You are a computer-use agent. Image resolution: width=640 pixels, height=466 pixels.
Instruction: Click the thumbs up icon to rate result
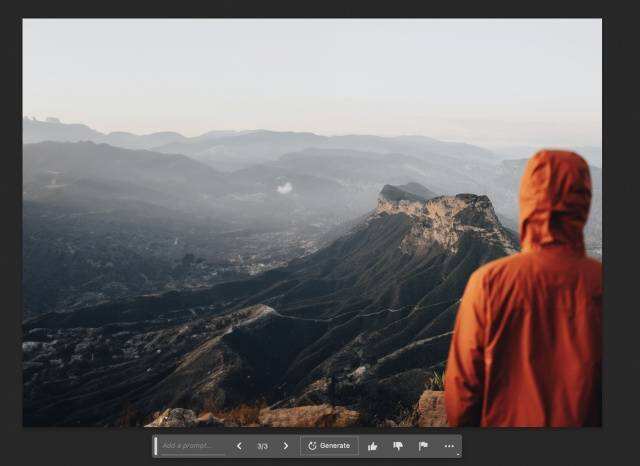point(372,446)
